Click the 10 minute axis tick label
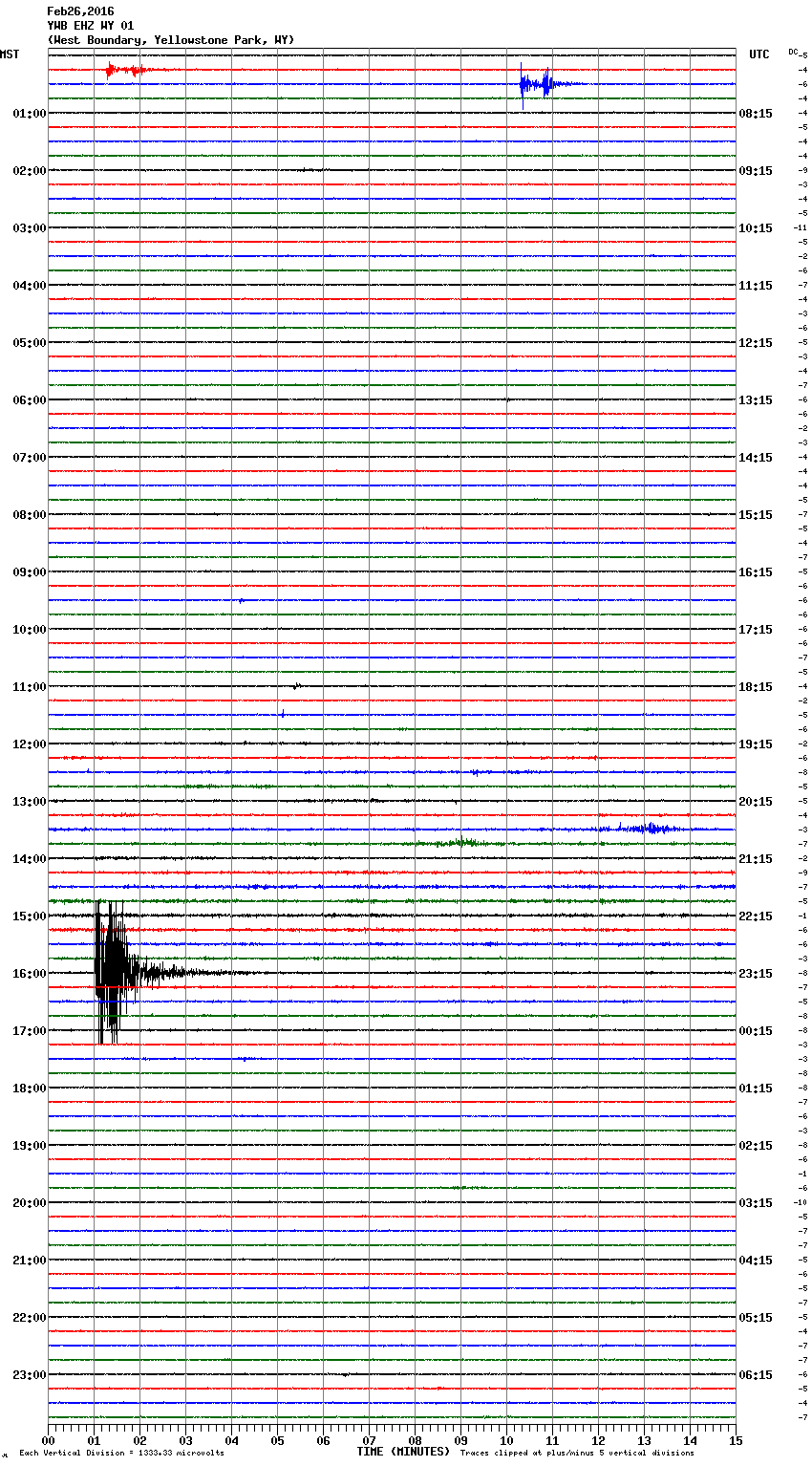Screen dimensions: 812x1466 [x=506, y=1440]
